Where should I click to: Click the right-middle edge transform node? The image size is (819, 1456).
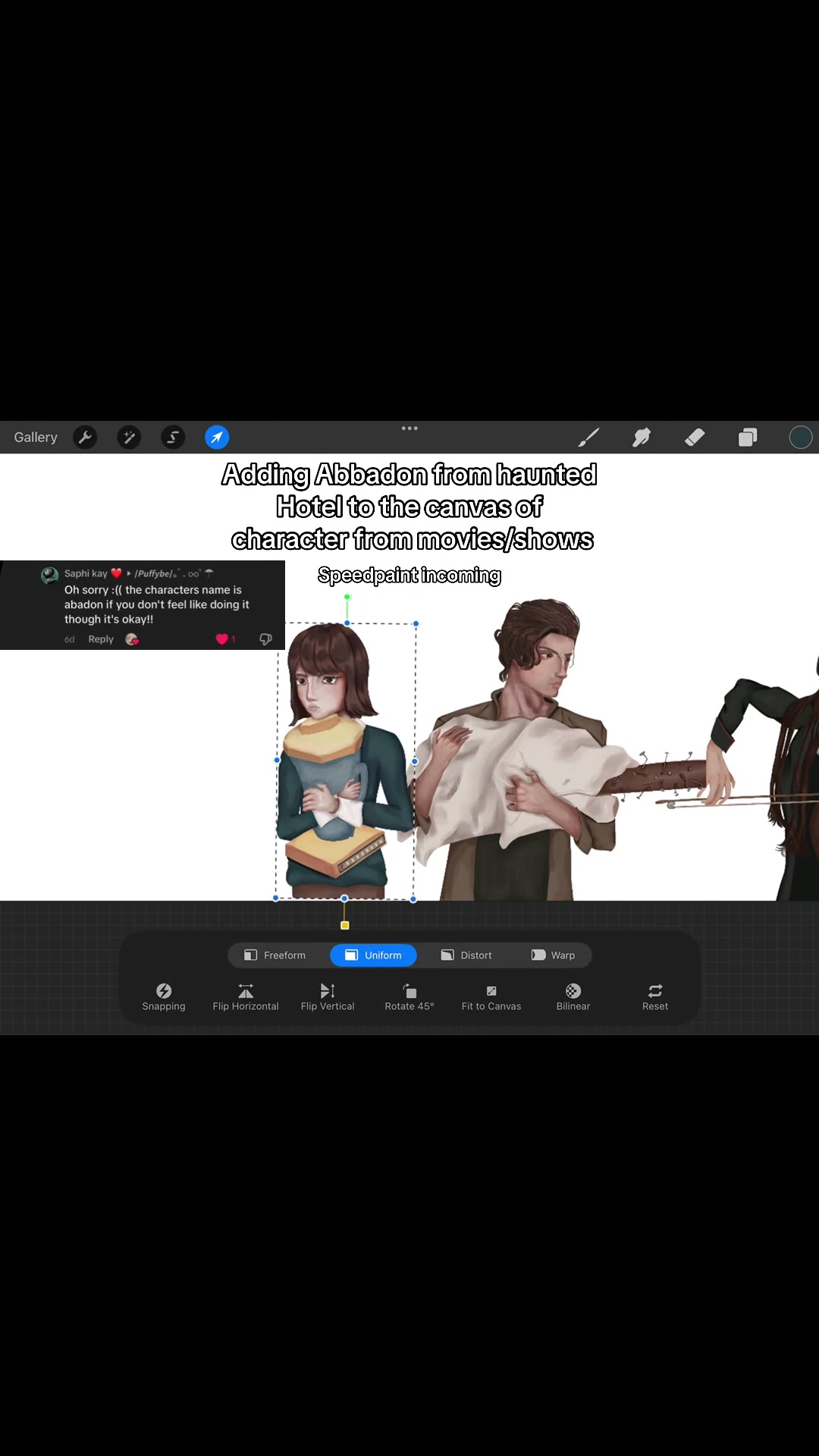[415, 761]
